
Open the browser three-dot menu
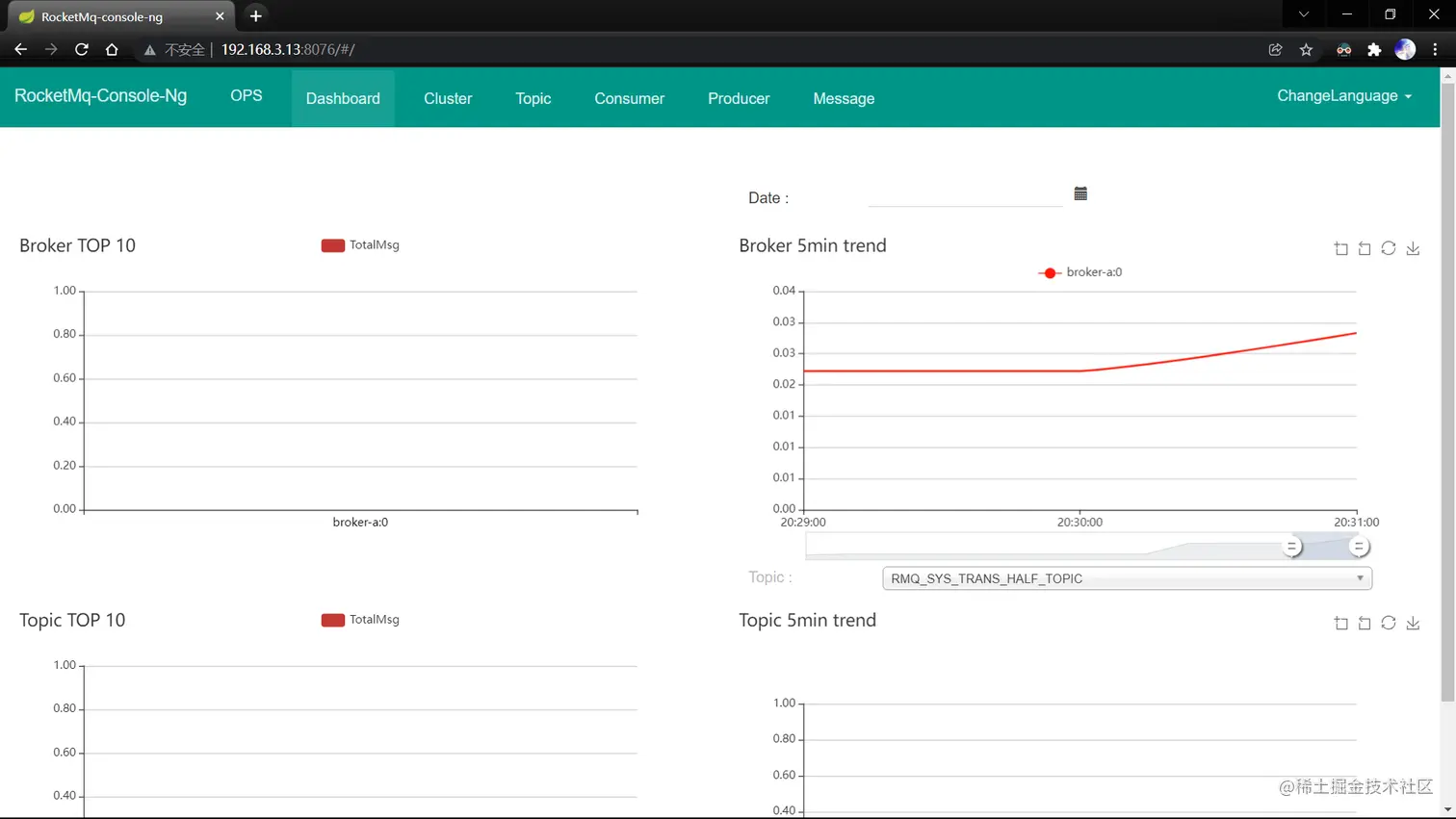(1435, 49)
